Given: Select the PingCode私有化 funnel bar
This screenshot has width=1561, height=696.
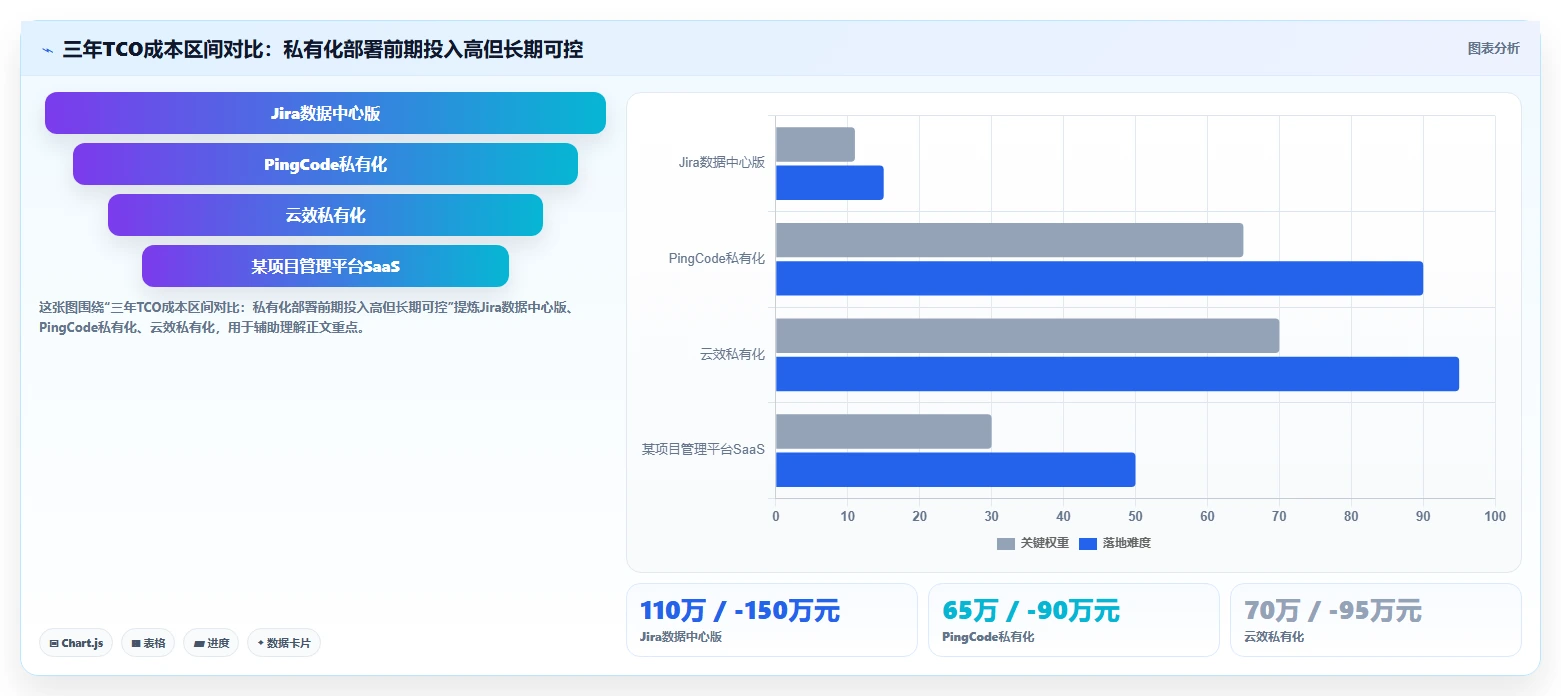Looking at the screenshot, I should click(x=325, y=164).
